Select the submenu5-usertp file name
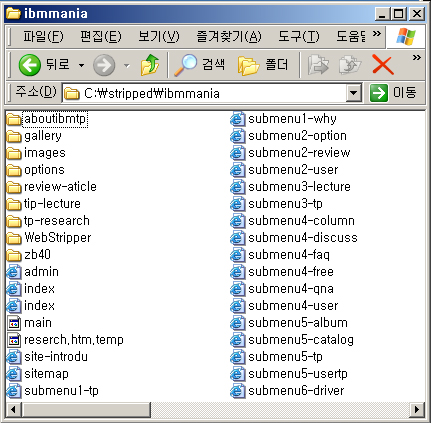 (x=298, y=374)
